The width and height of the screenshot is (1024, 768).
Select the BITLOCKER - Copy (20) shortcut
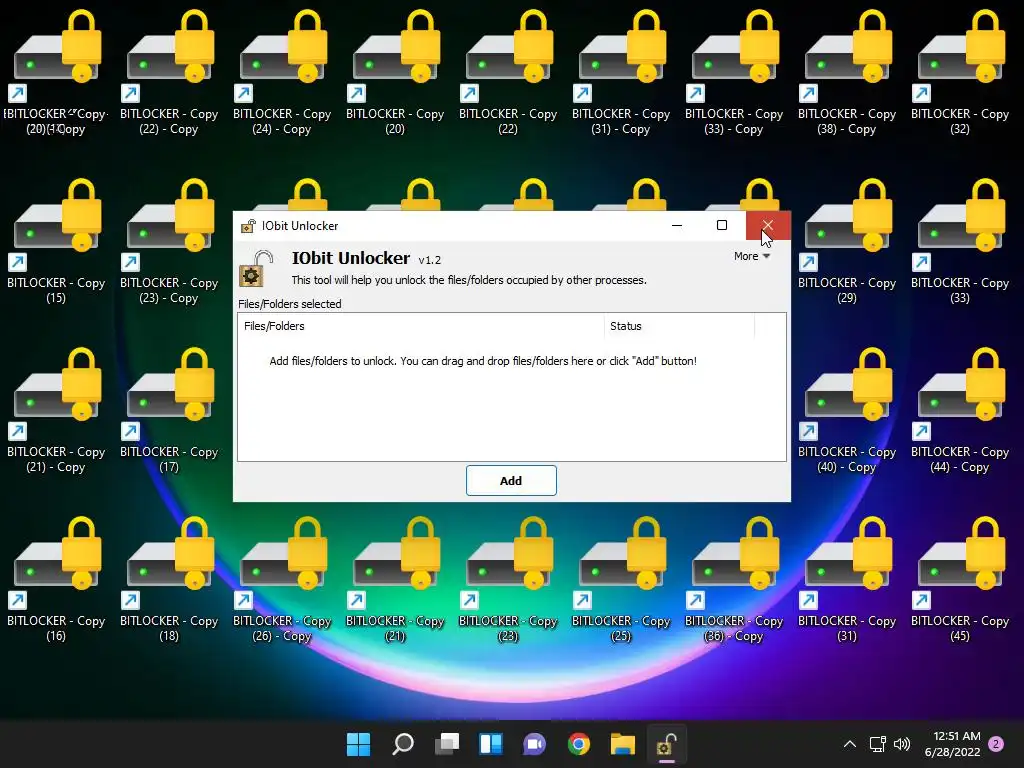pyautogui.click(x=395, y=72)
